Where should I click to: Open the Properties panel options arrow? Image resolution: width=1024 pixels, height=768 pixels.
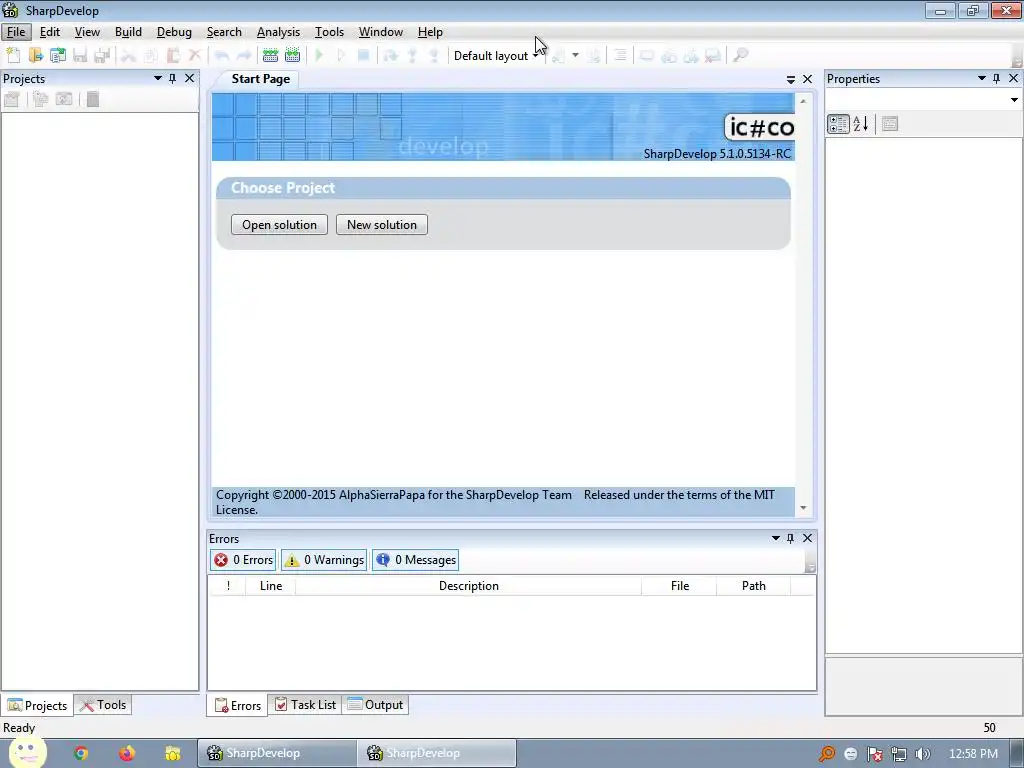pyautogui.click(x=982, y=78)
